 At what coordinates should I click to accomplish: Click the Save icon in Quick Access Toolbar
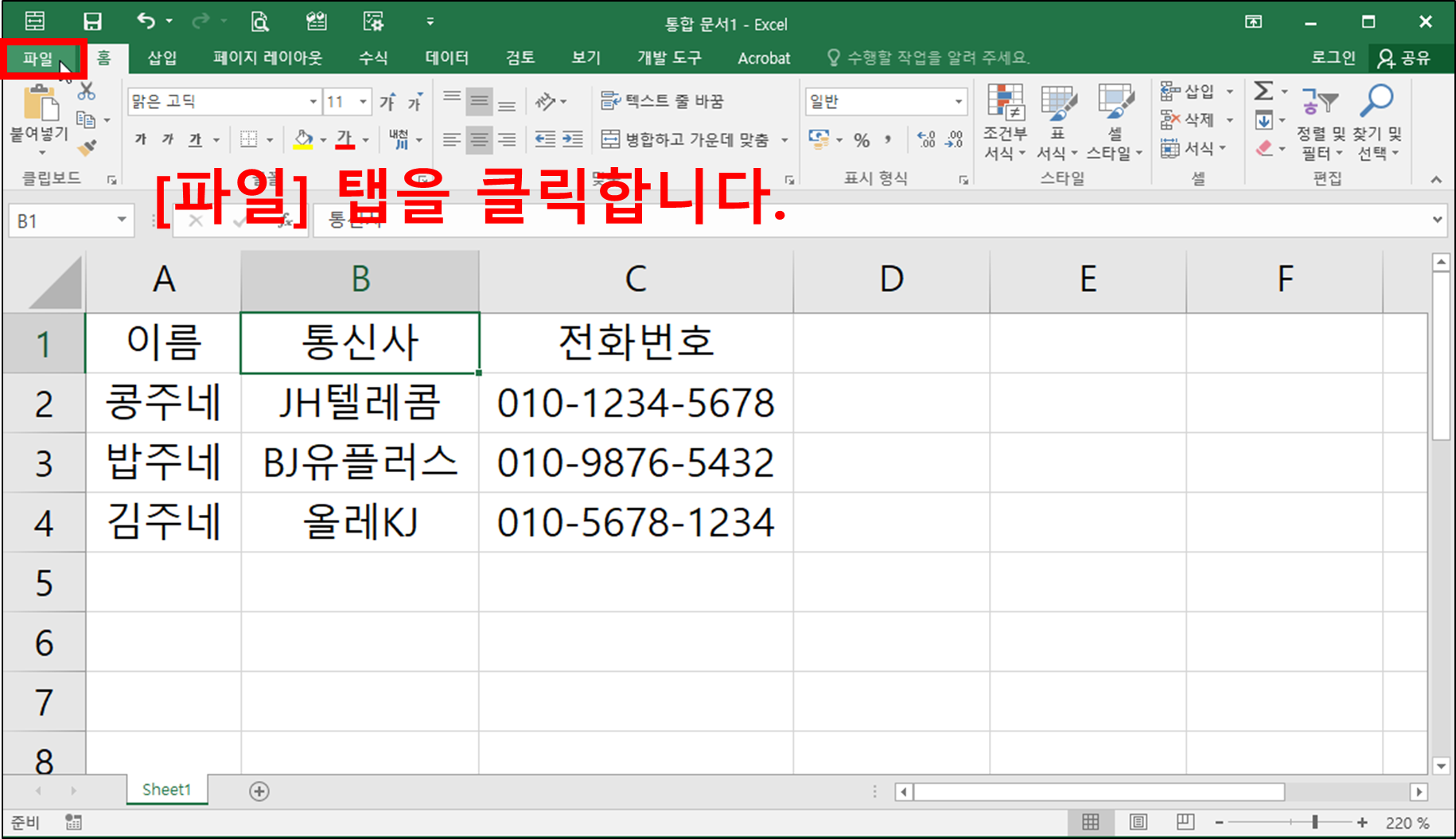[x=94, y=21]
